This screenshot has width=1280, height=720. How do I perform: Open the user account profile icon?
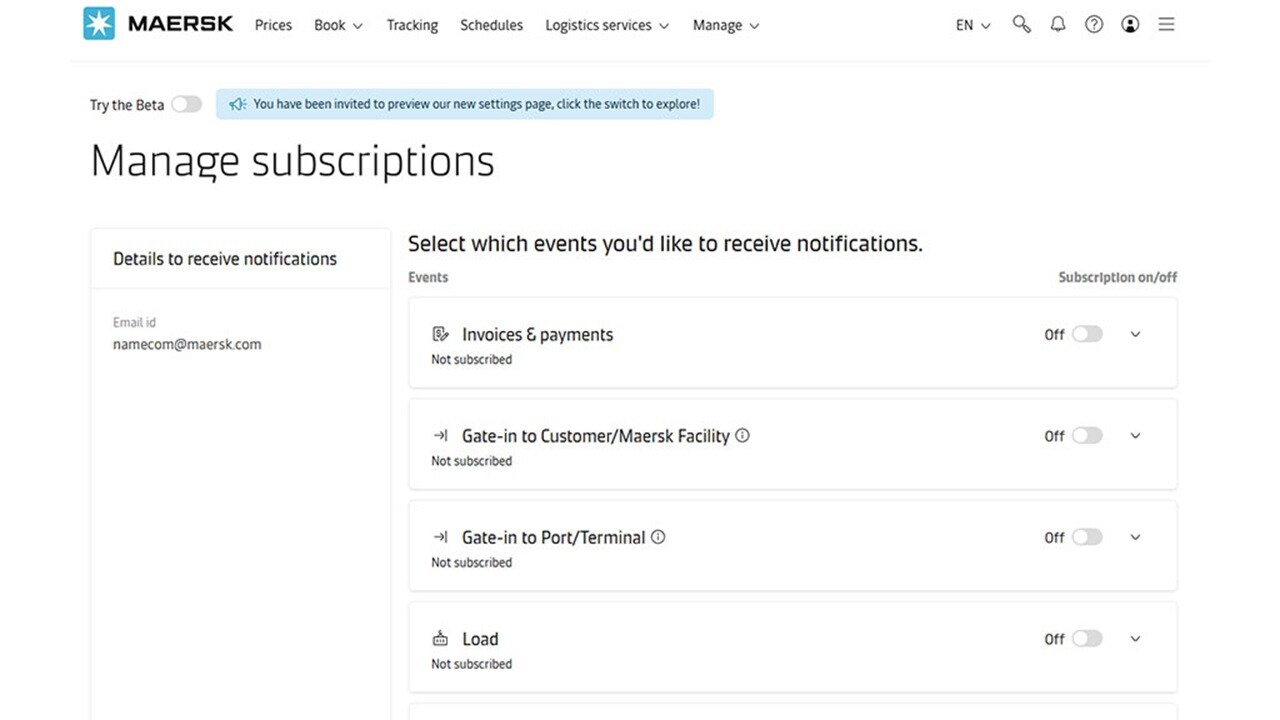(x=1130, y=25)
